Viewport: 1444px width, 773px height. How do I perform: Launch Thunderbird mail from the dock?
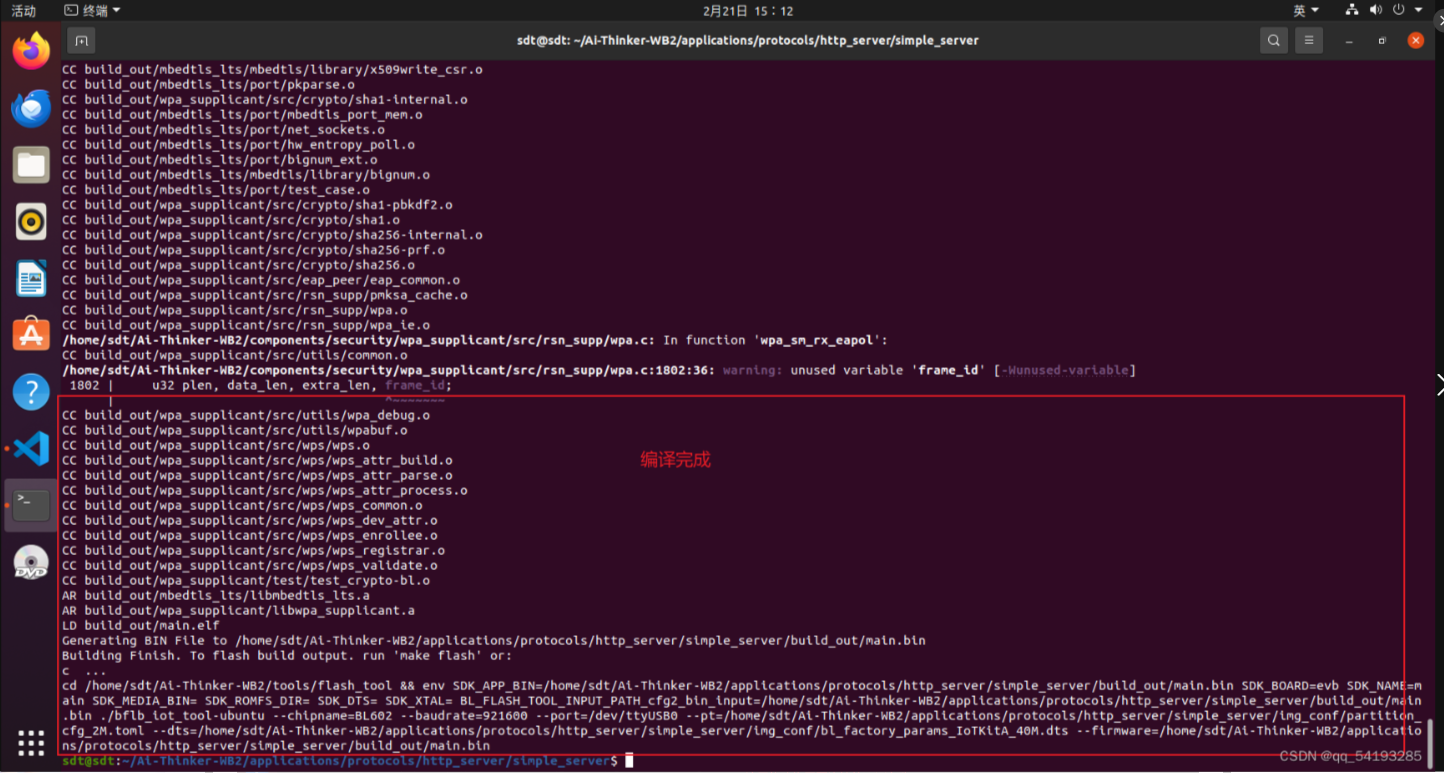click(x=31, y=108)
